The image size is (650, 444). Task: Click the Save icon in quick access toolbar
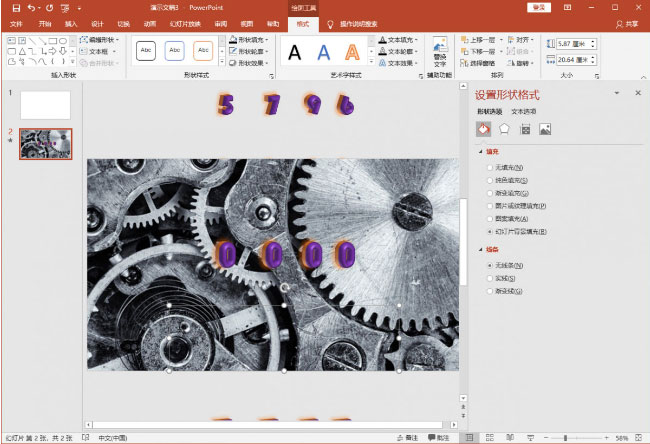click(15, 7)
